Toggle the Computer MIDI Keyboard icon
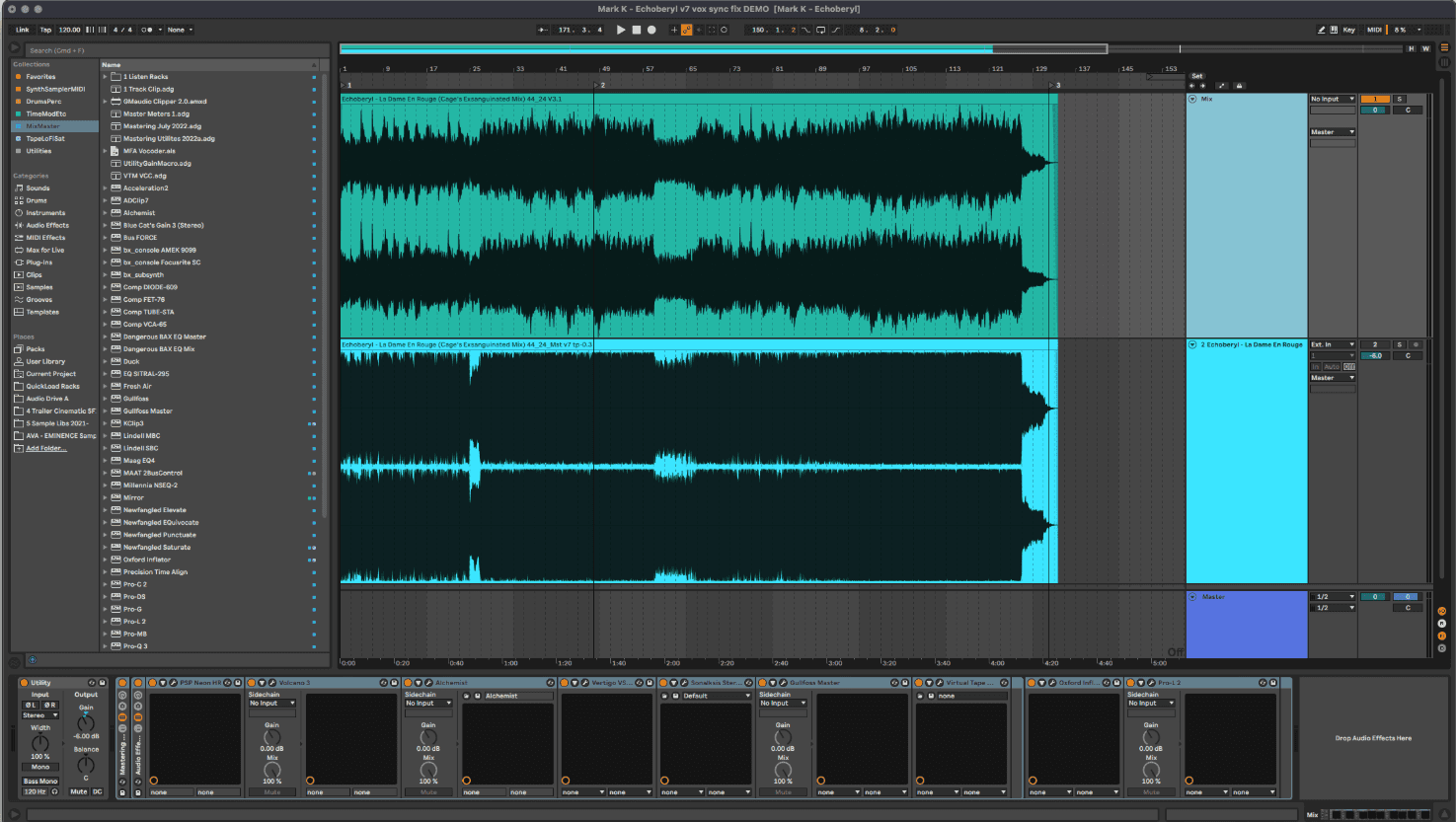This screenshot has width=1456, height=822. pyautogui.click(x=1335, y=30)
